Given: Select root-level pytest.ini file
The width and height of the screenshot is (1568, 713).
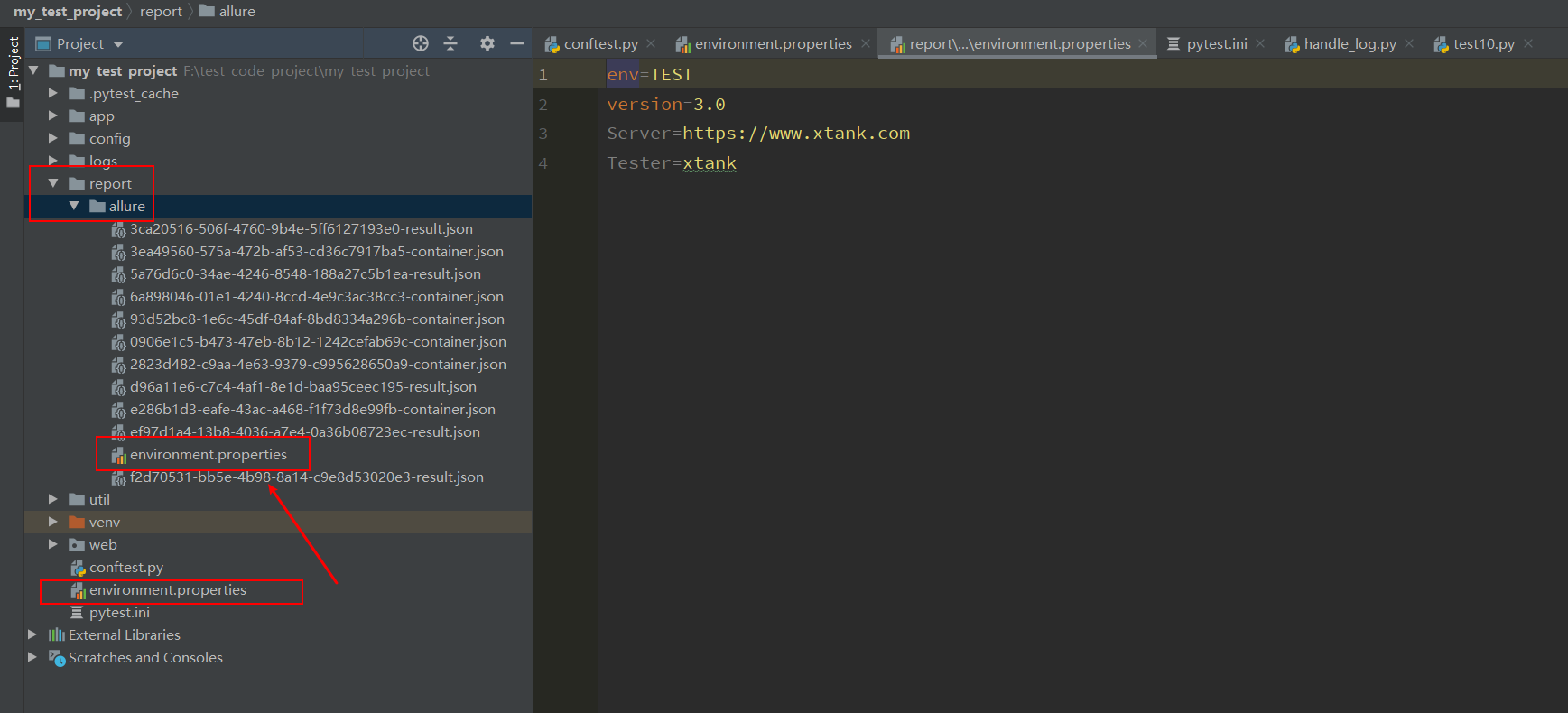Looking at the screenshot, I should coord(119,612).
